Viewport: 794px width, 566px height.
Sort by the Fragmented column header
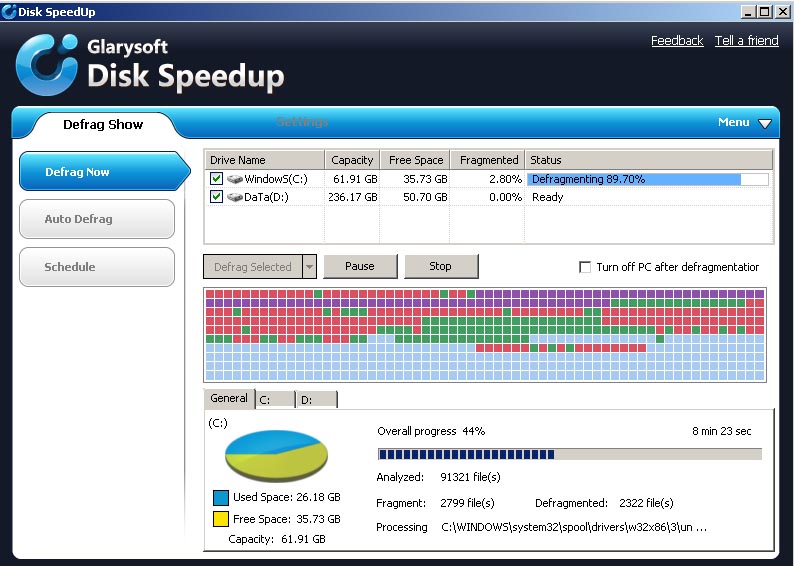point(488,160)
